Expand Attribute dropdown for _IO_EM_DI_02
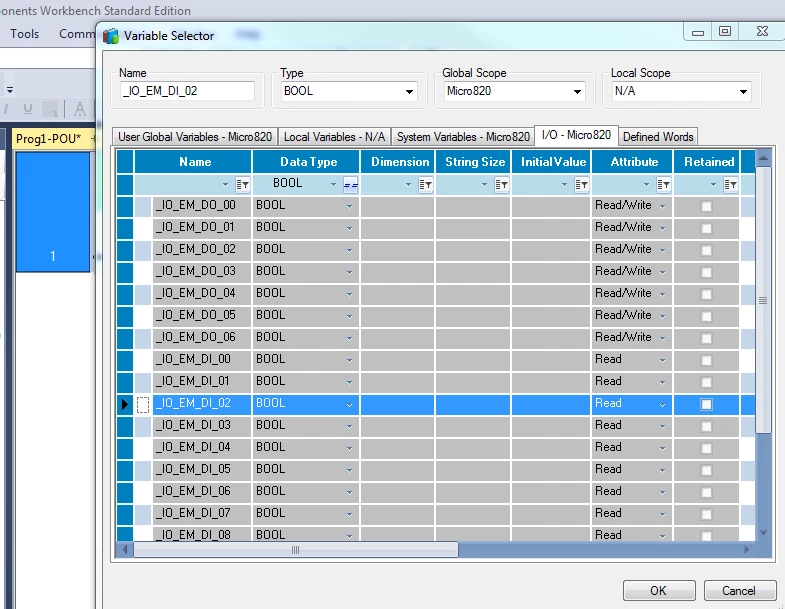 pos(662,405)
